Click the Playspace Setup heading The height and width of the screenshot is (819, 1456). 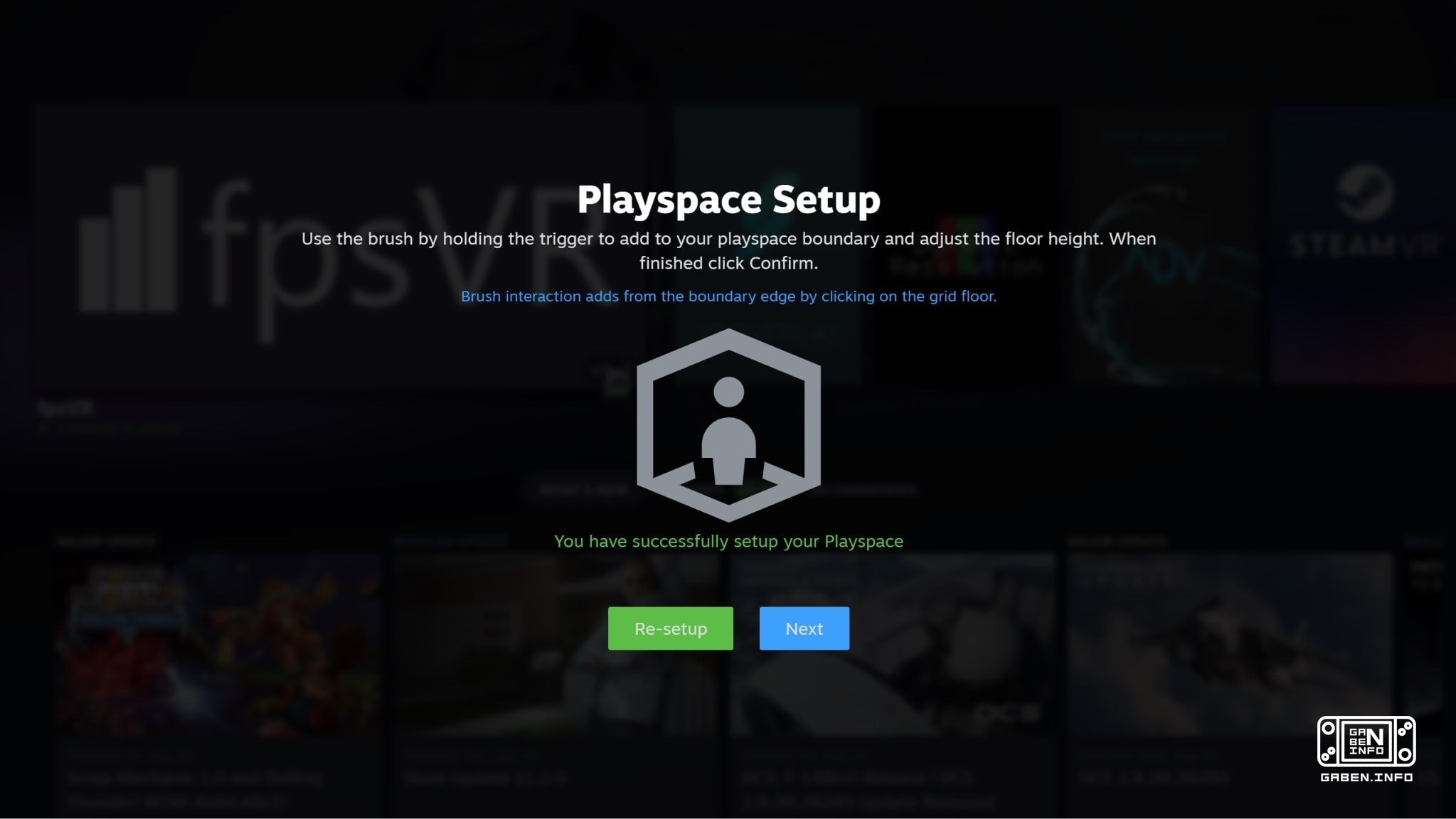pos(728,199)
